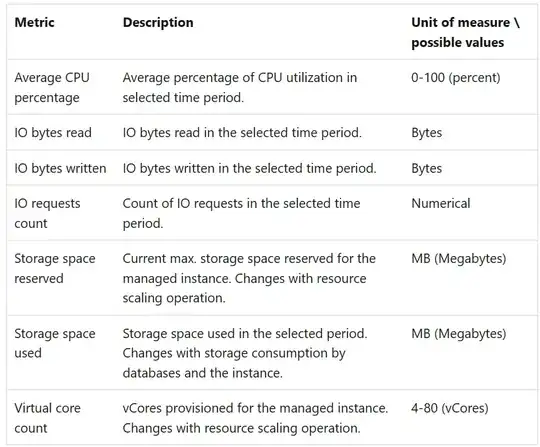540x447 pixels.
Task: Click the Bytes unit for IO bytes read
Action: (x=427, y=133)
